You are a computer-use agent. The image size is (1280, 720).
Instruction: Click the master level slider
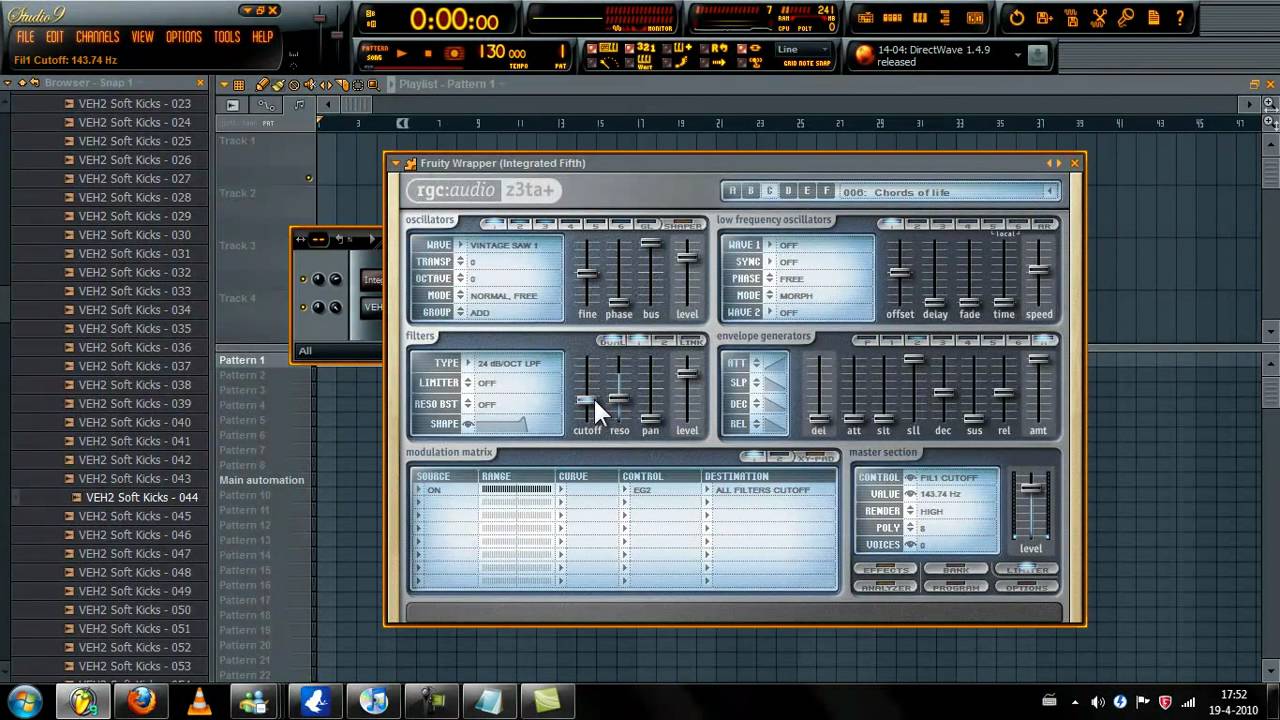(x=1030, y=487)
